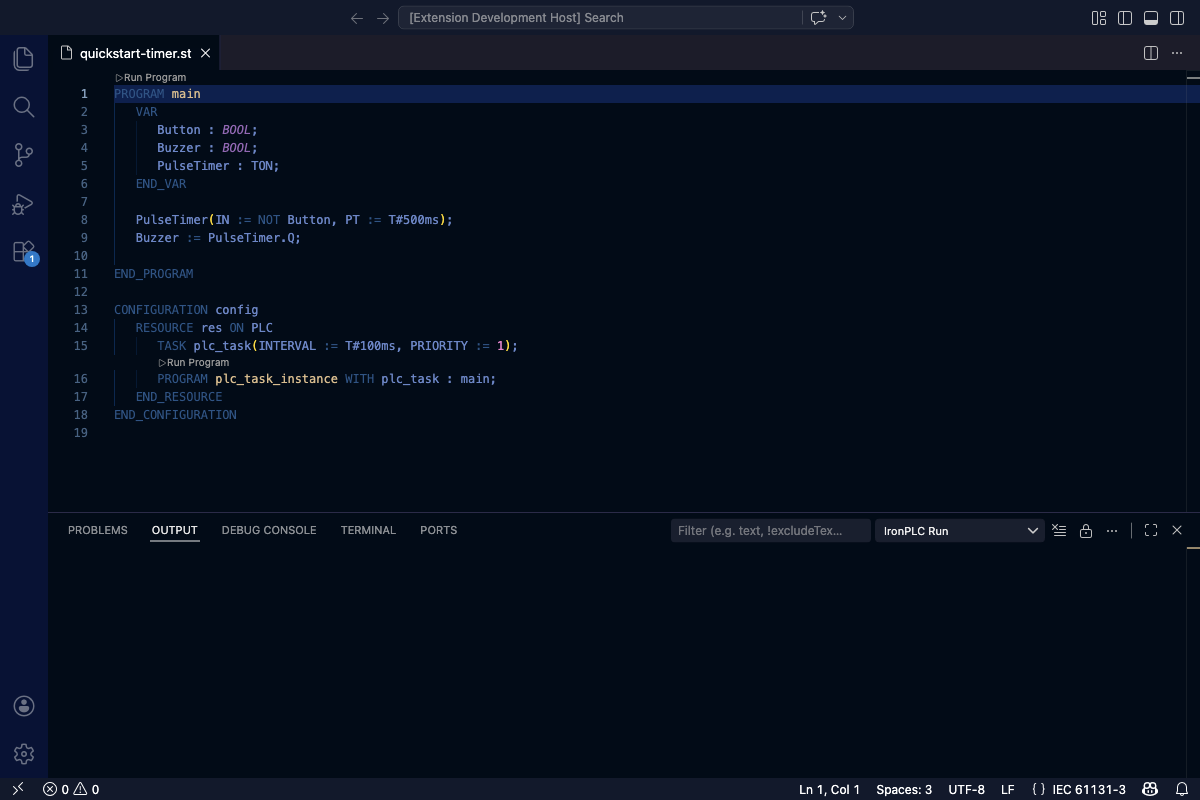Open the Run and Debug view

click(x=24, y=204)
